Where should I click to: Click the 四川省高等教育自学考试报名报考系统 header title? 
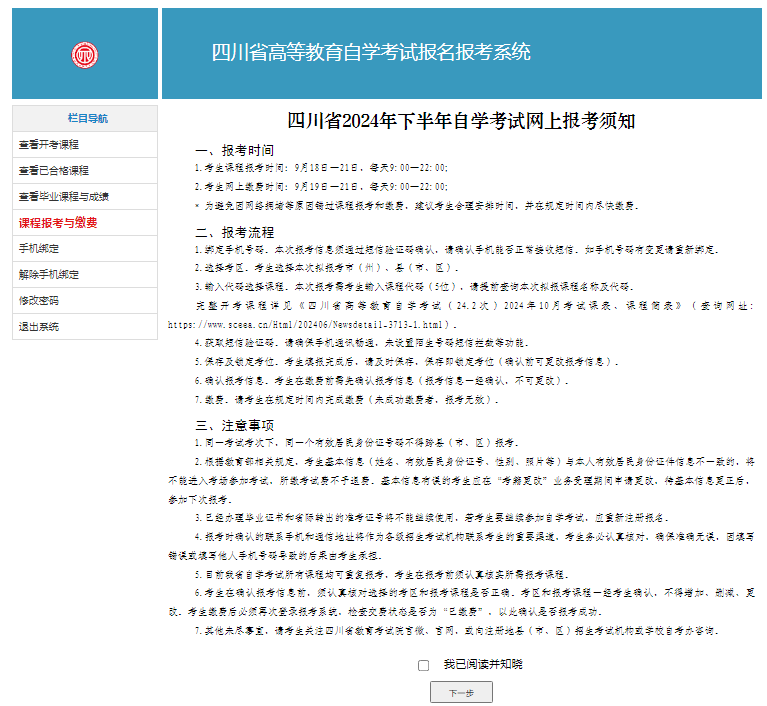pos(371,53)
